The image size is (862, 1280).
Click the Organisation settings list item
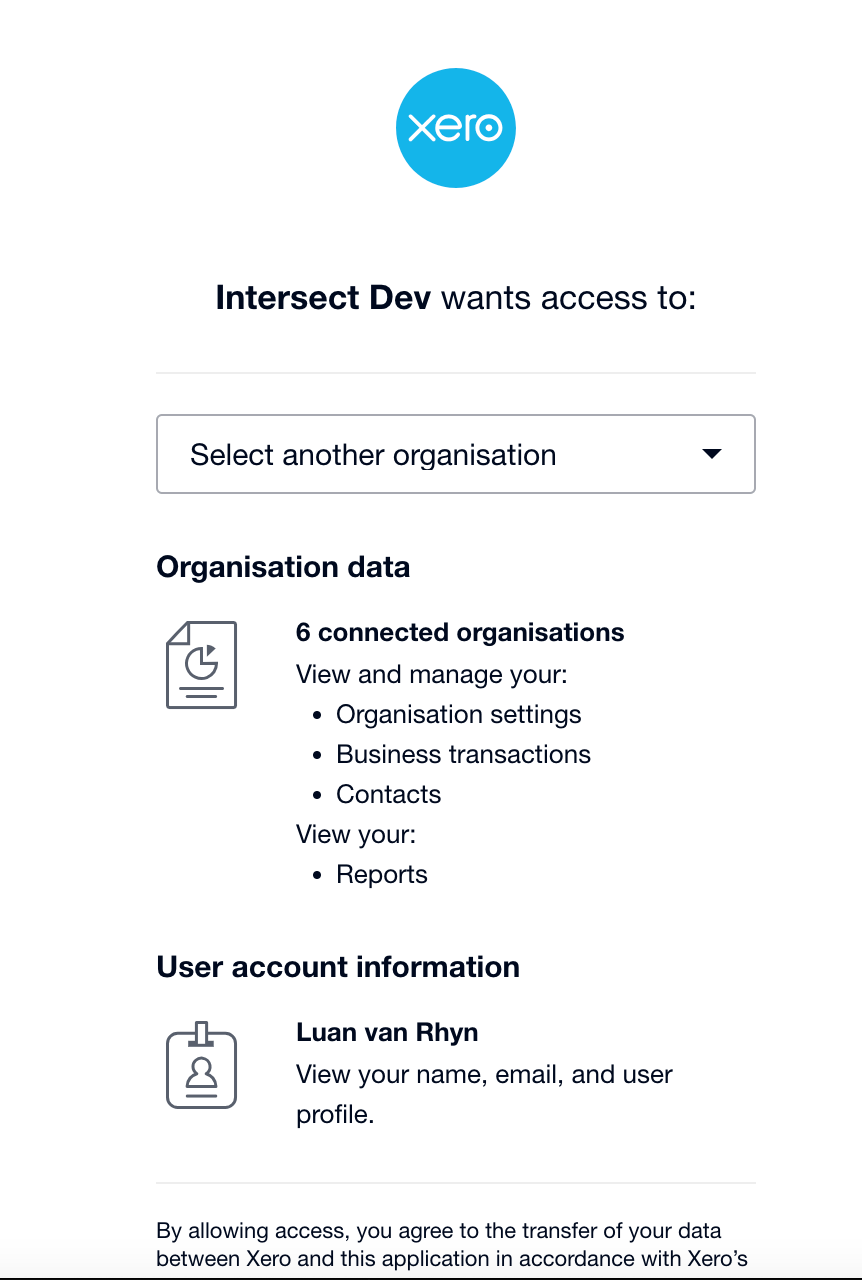(459, 714)
